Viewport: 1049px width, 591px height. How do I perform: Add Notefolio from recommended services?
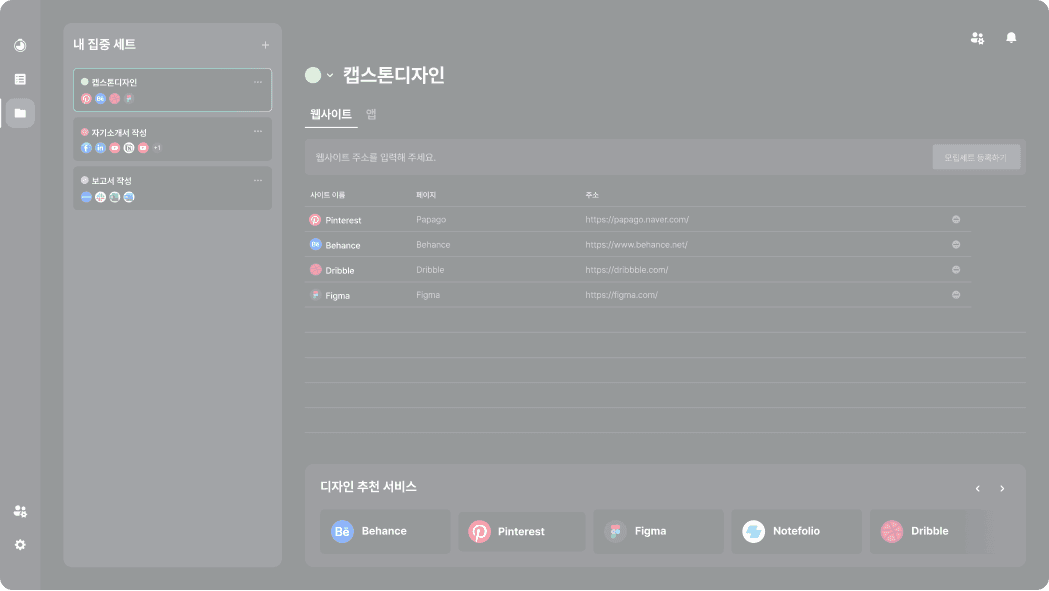[796, 531]
